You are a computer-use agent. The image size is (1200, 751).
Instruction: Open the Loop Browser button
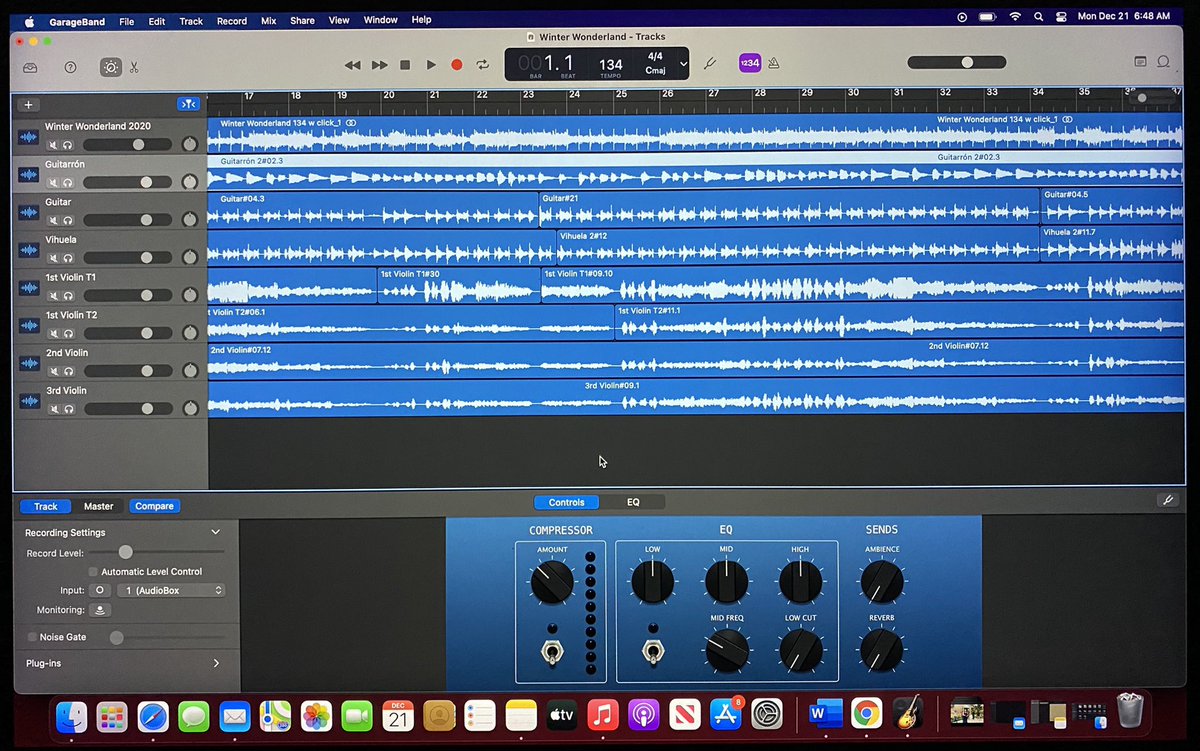[x=1164, y=62]
